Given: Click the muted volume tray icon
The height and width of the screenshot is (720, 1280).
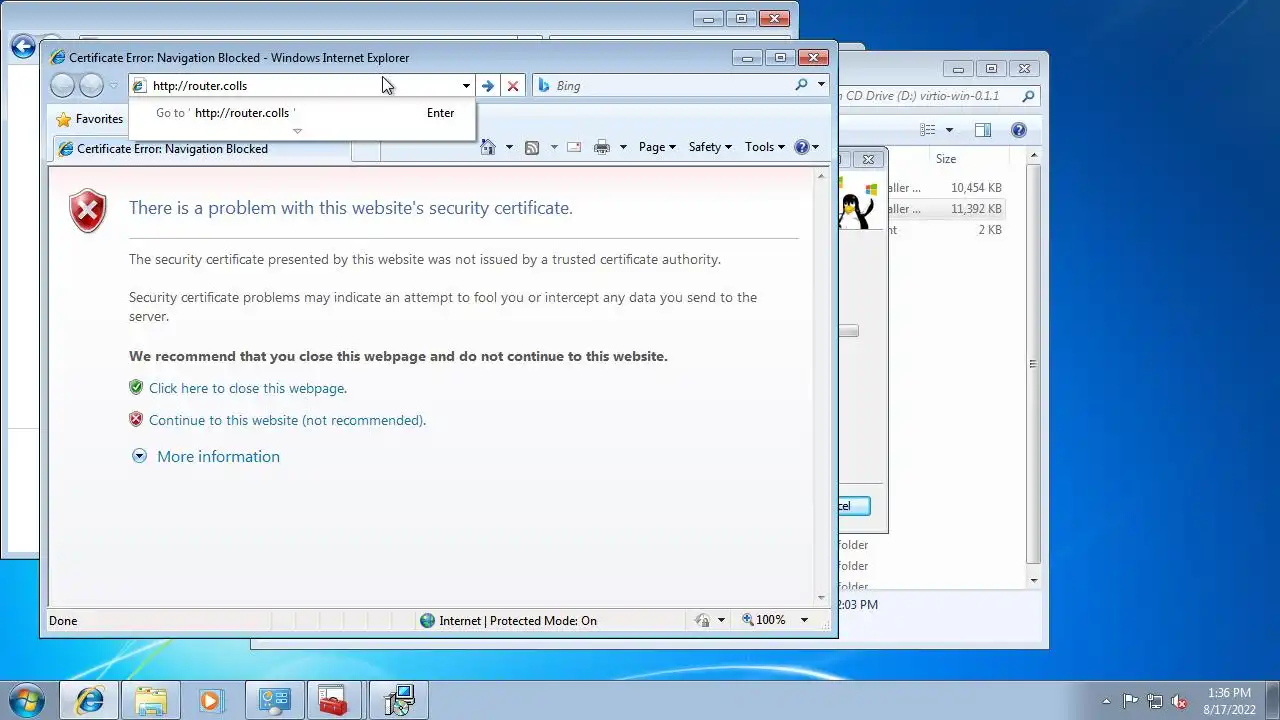Looking at the screenshot, I should point(1179,701).
